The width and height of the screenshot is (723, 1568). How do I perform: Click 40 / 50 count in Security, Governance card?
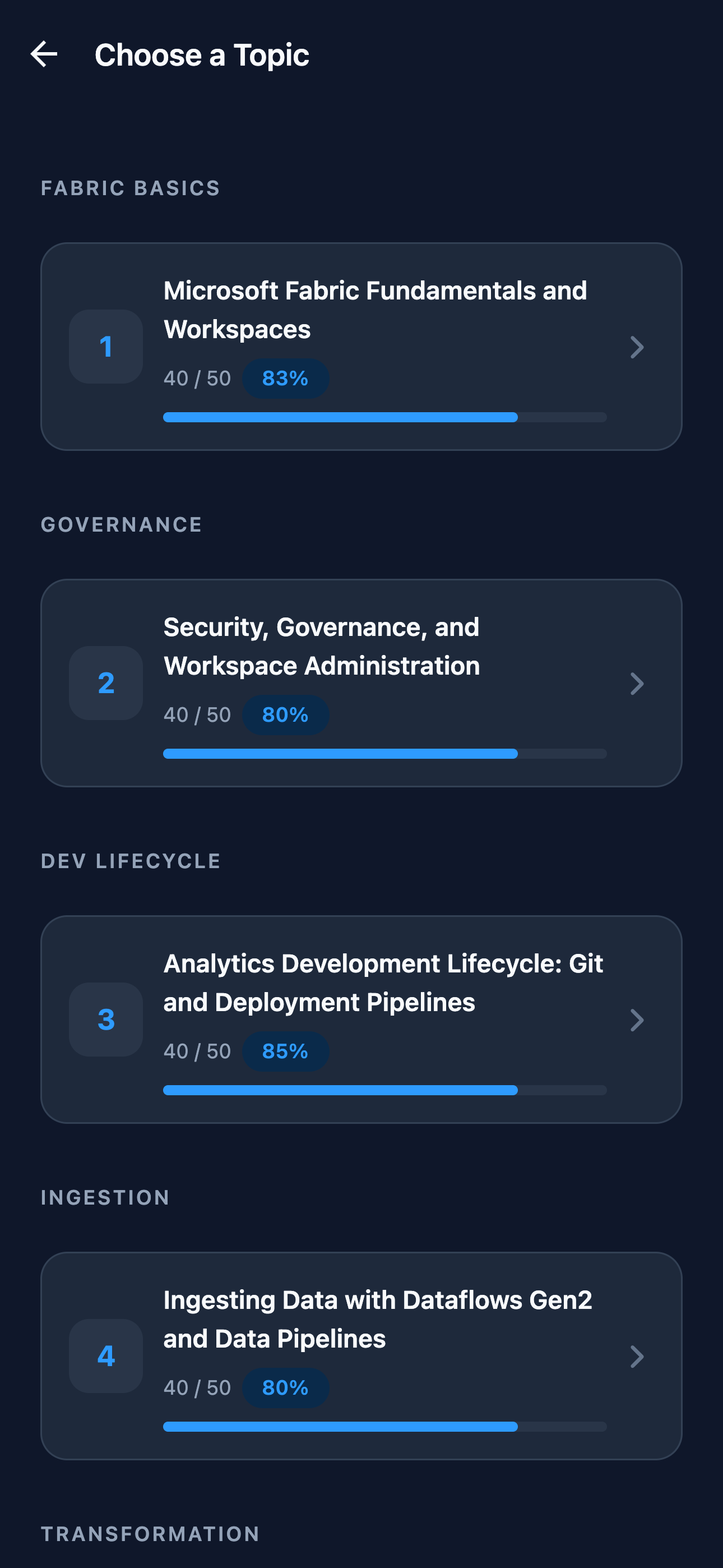pos(197,715)
